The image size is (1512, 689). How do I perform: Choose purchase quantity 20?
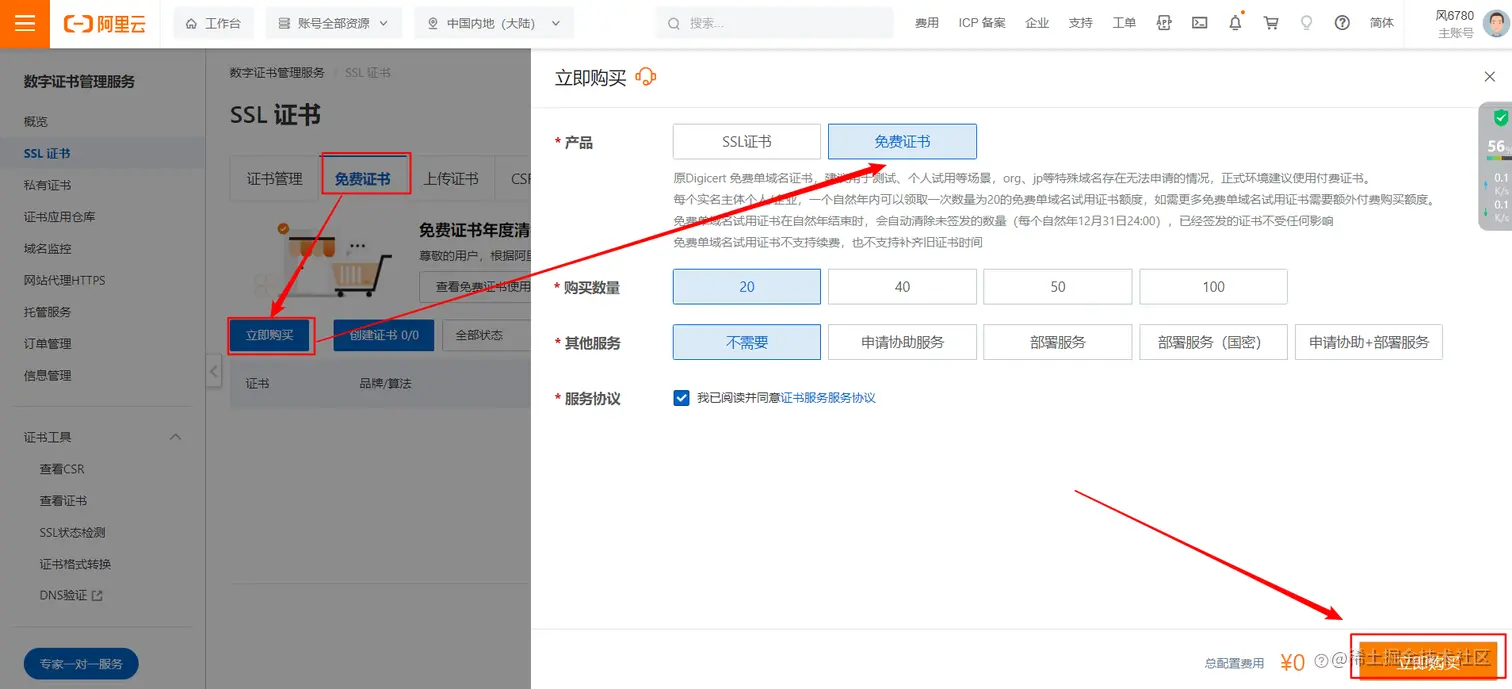pos(747,287)
